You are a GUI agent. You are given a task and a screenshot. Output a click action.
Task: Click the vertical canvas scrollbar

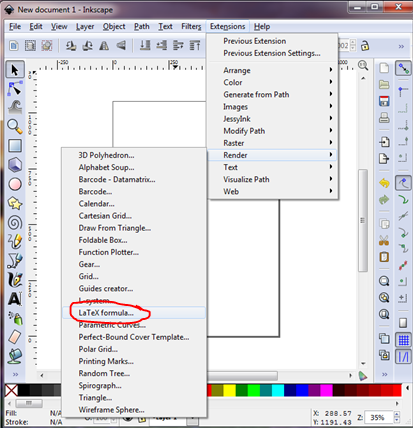[363, 220]
